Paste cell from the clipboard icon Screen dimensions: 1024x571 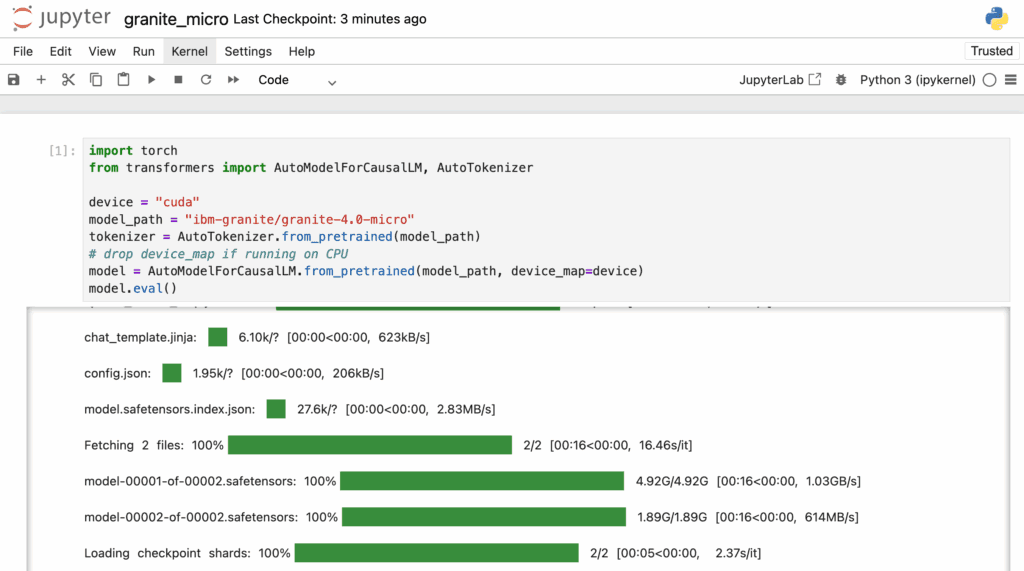[123, 80]
